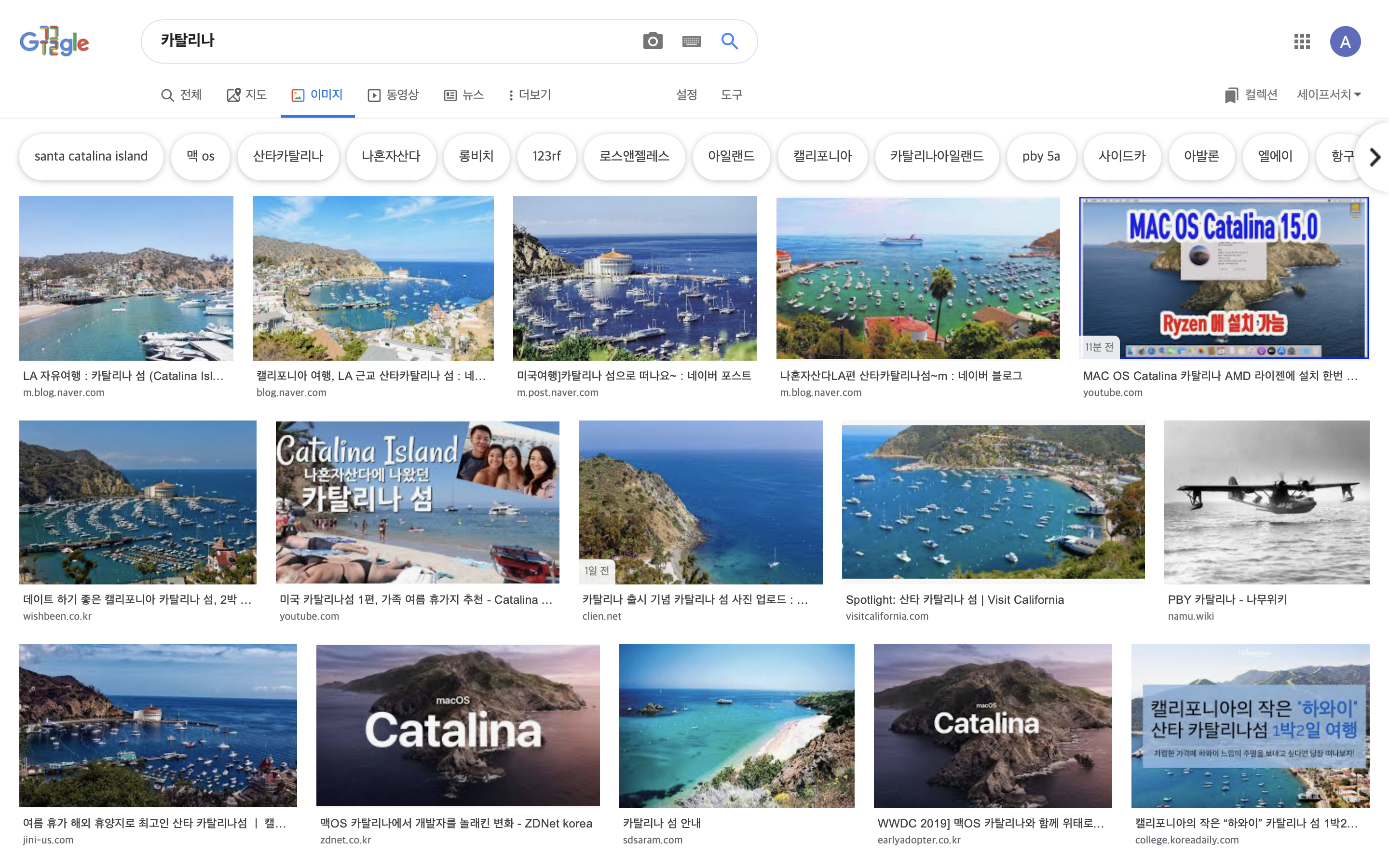
Task: Open the on-screen keyboard icon
Action: pyautogui.click(x=691, y=41)
